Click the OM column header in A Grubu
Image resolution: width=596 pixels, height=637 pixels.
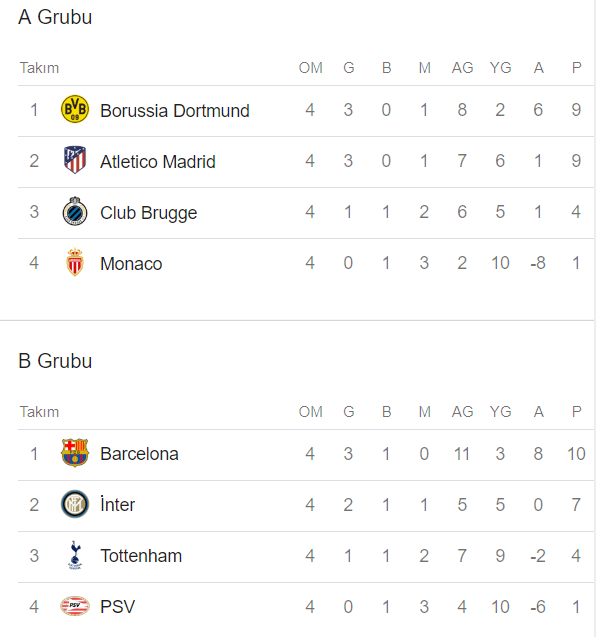tap(310, 68)
